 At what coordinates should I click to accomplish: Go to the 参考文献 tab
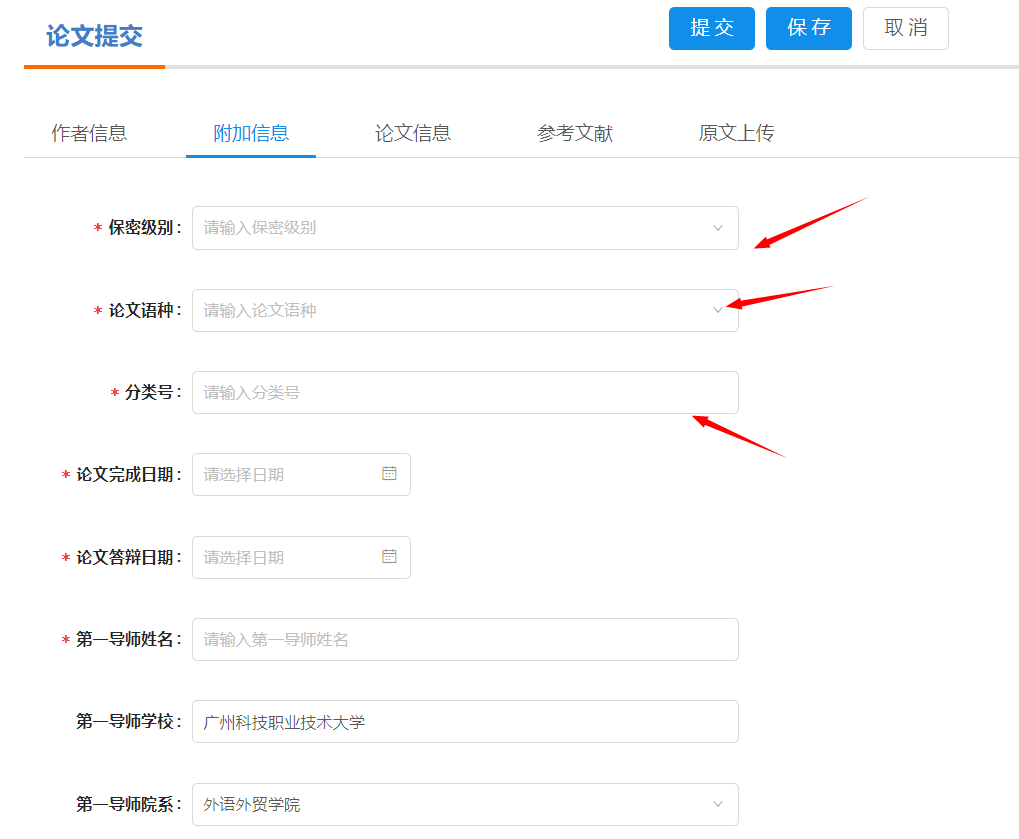(575, 133)
